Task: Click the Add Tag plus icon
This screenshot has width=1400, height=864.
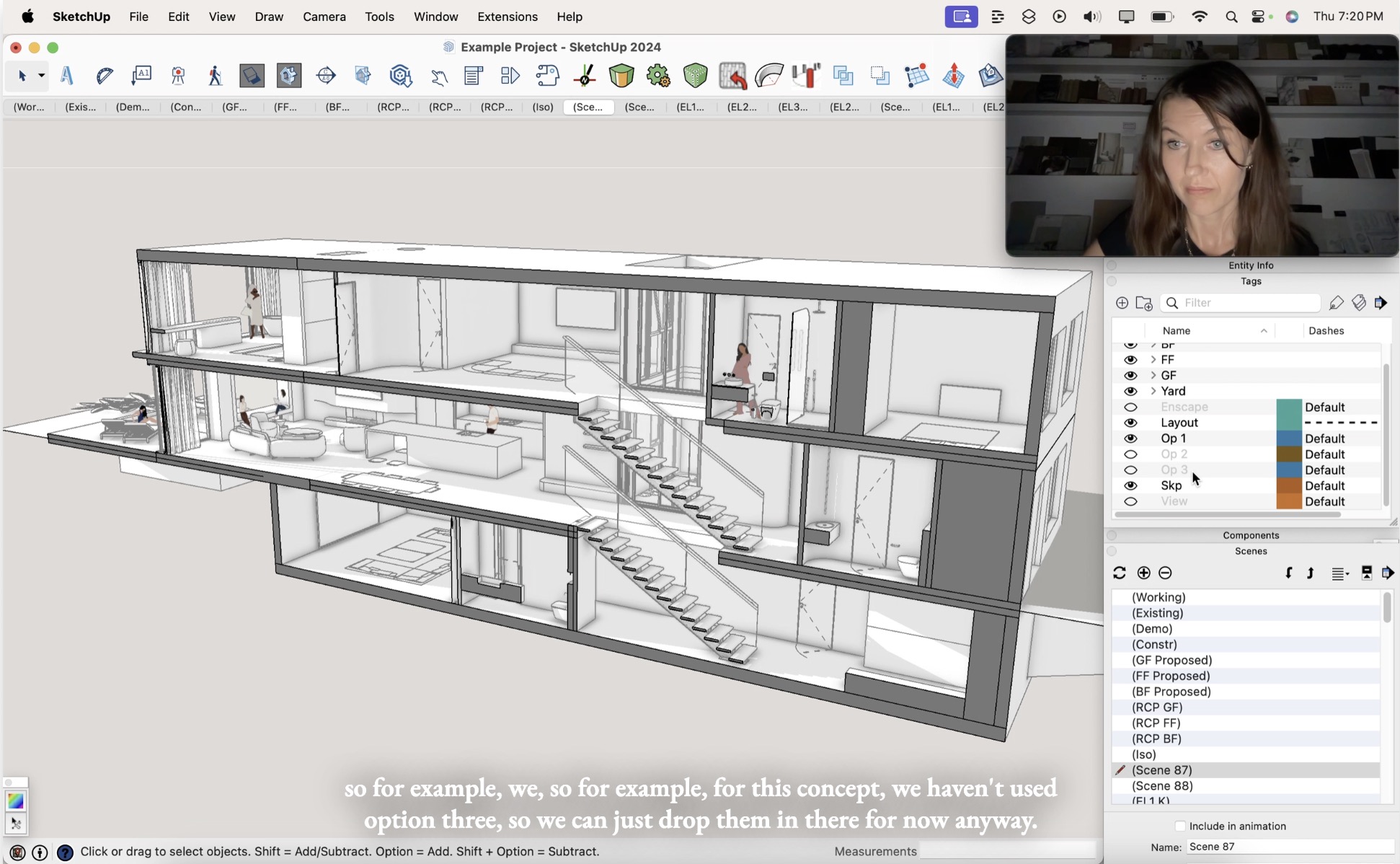Action: coord(1122,303)
